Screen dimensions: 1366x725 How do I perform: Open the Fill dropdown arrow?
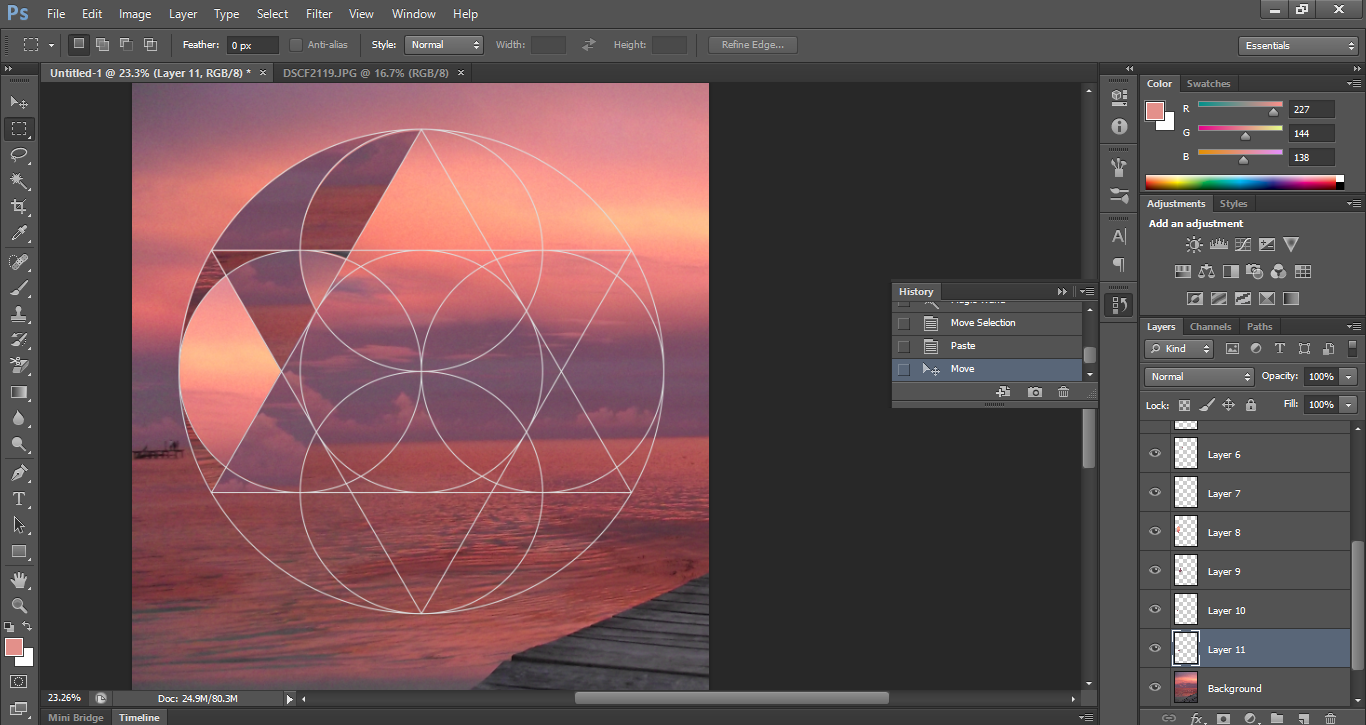click(1349, 405)
